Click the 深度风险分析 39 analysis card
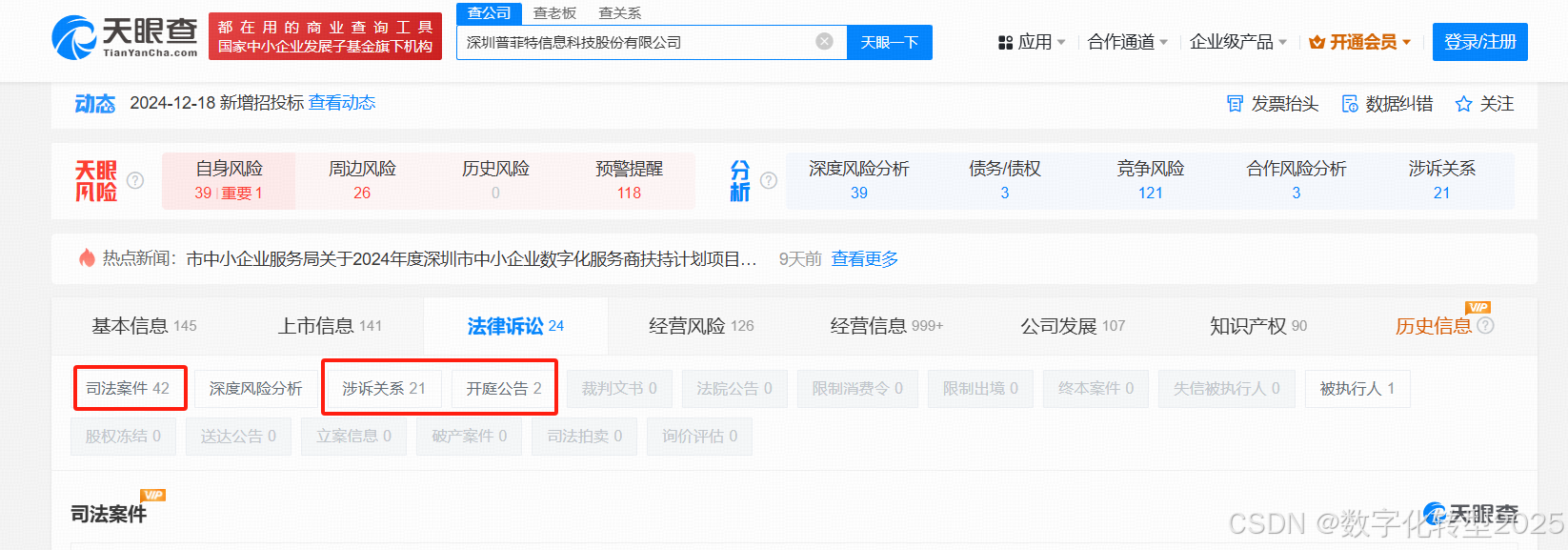1568x550 pixels. click(859, 180)
